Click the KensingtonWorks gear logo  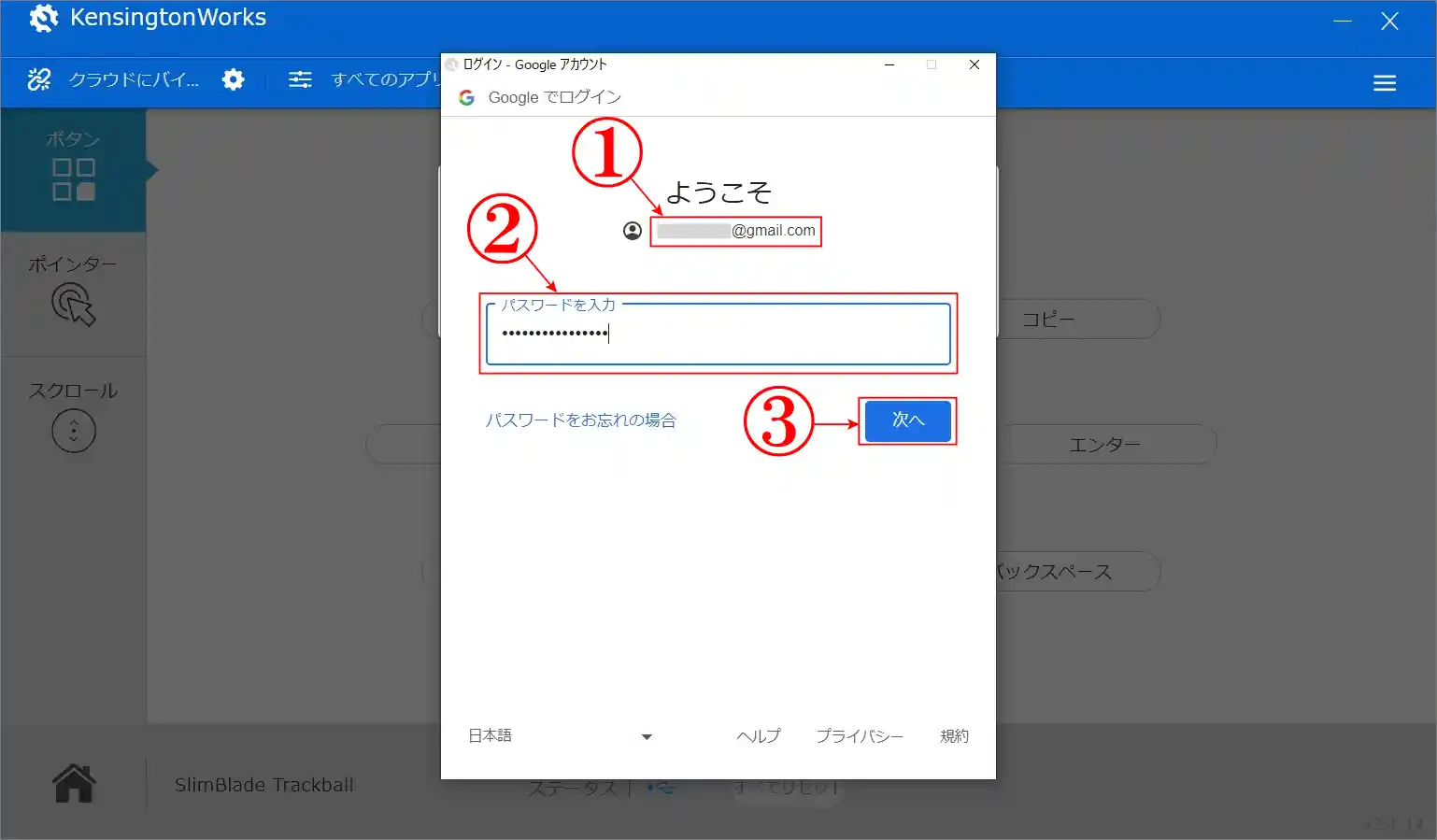click(x=43, y=18)
